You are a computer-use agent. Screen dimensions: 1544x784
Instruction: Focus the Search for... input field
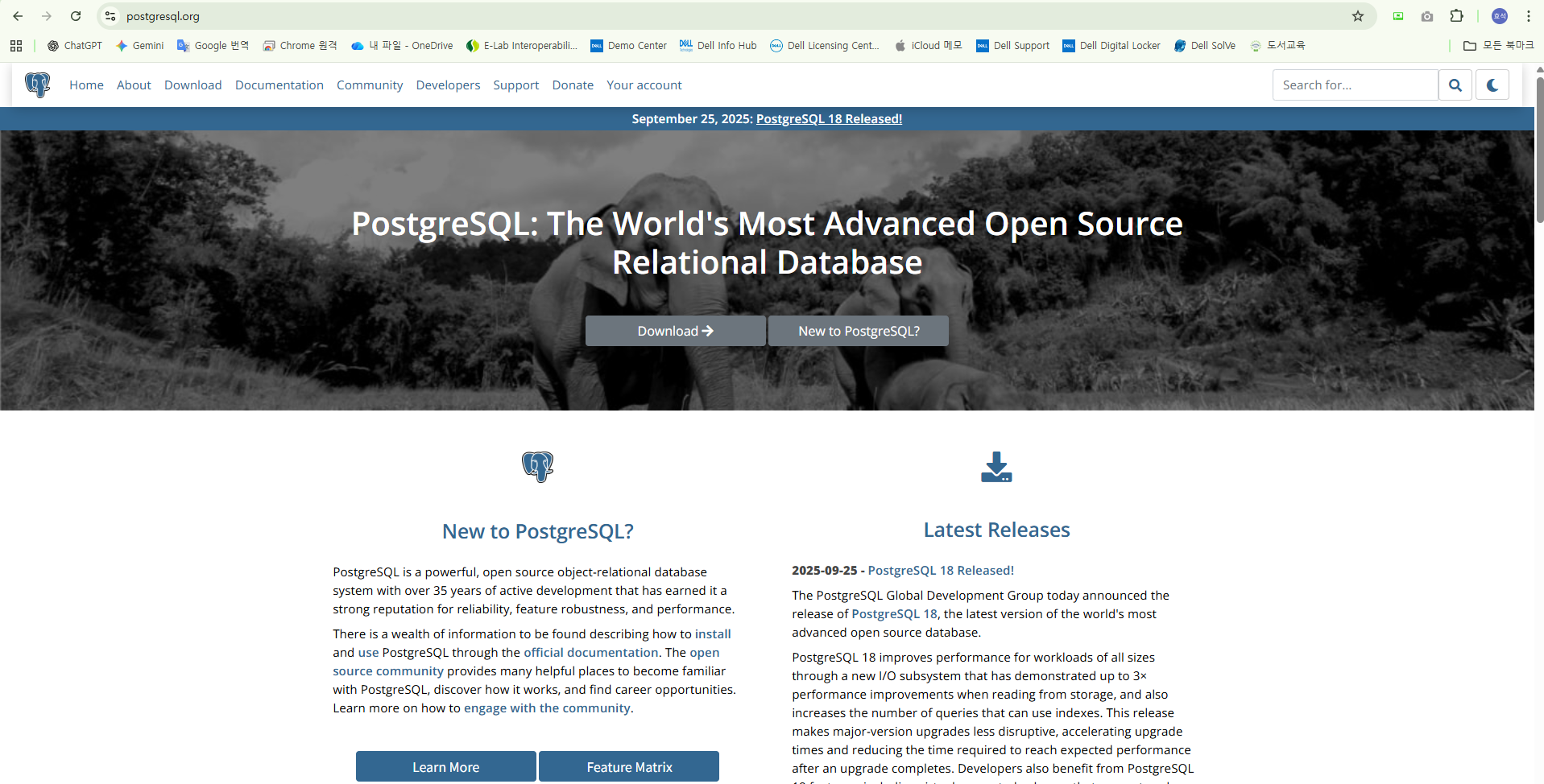1356,85
